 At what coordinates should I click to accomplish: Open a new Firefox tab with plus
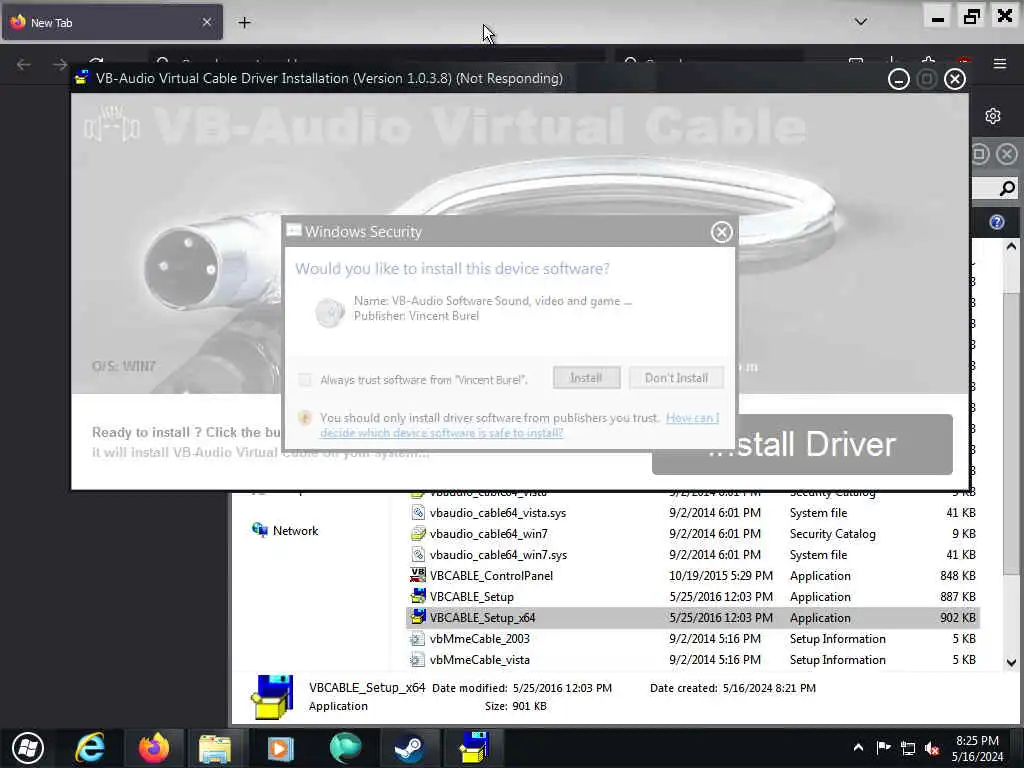244,23
